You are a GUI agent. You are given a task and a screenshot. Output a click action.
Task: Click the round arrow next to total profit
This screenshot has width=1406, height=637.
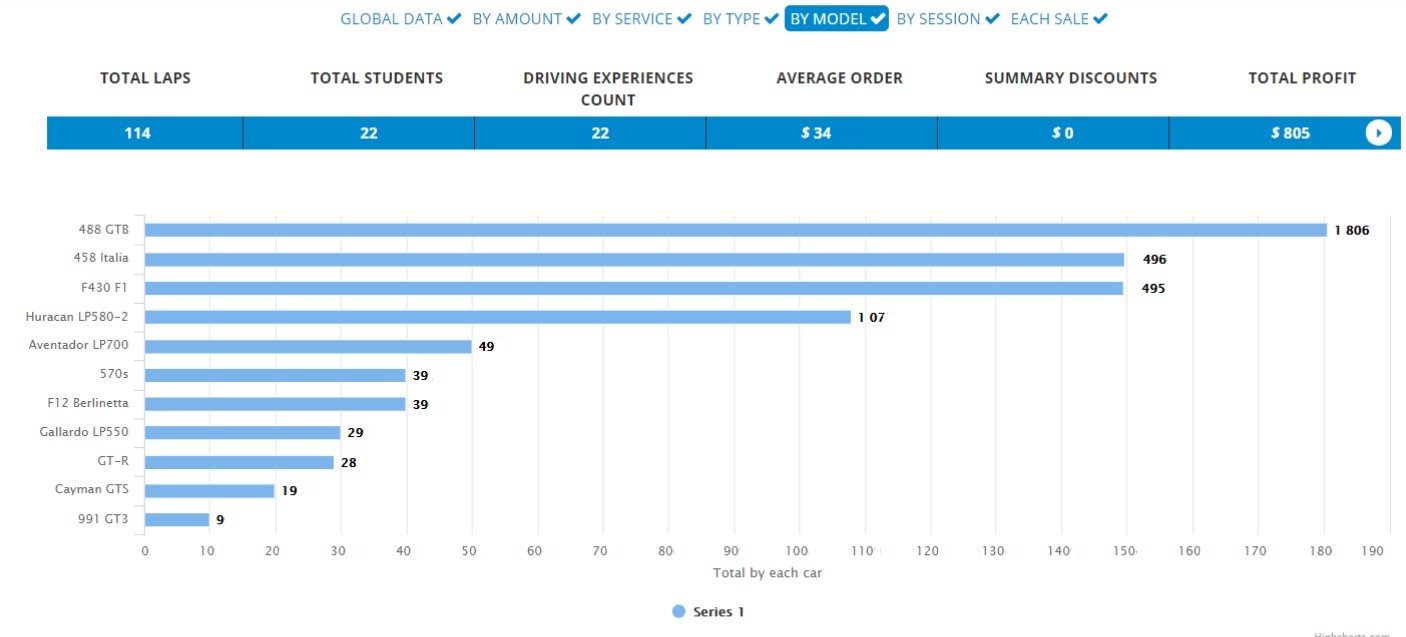(x=1378, y=133)
